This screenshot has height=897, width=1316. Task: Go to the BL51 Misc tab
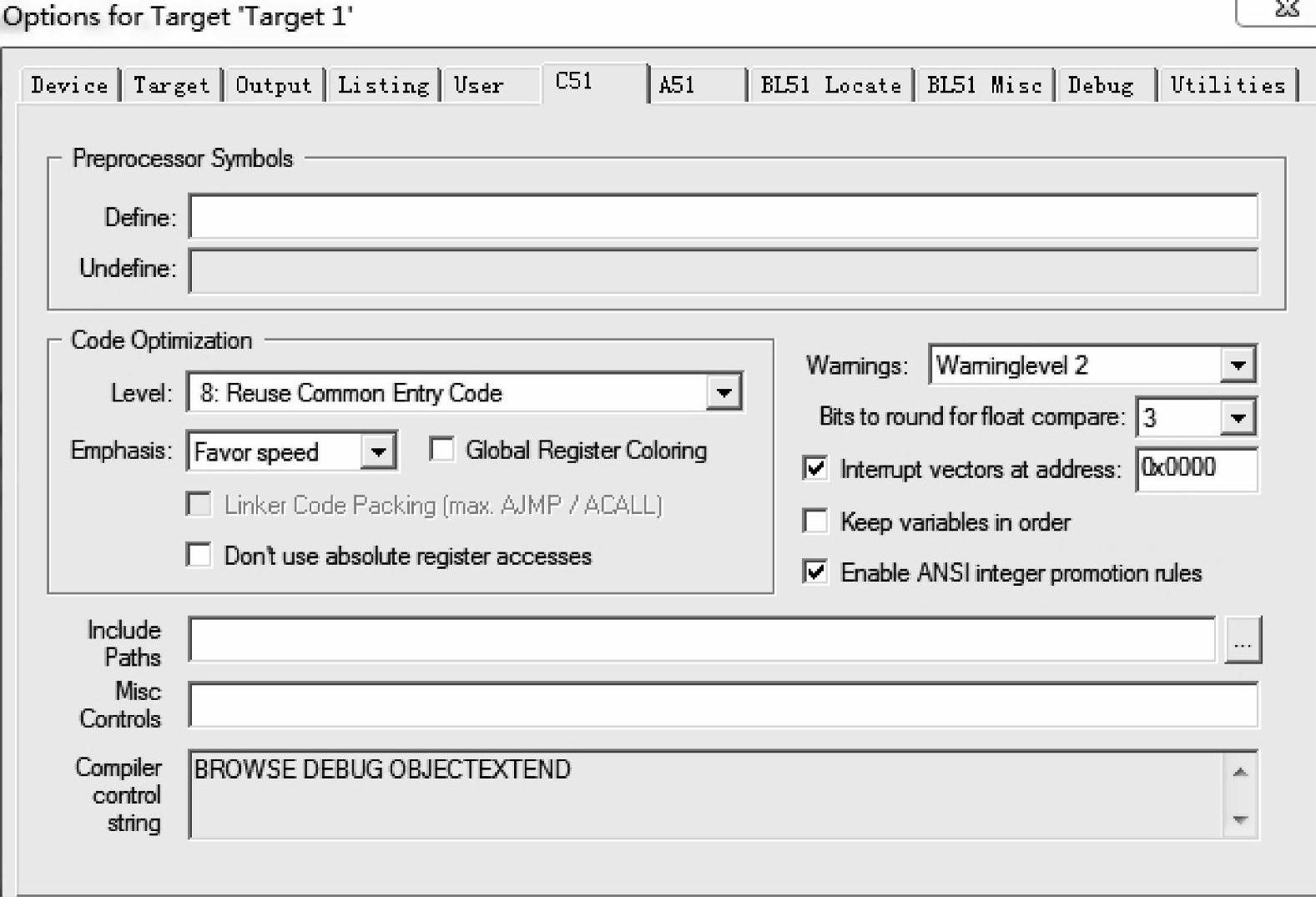pyautogui.click(x=985, y=85)
